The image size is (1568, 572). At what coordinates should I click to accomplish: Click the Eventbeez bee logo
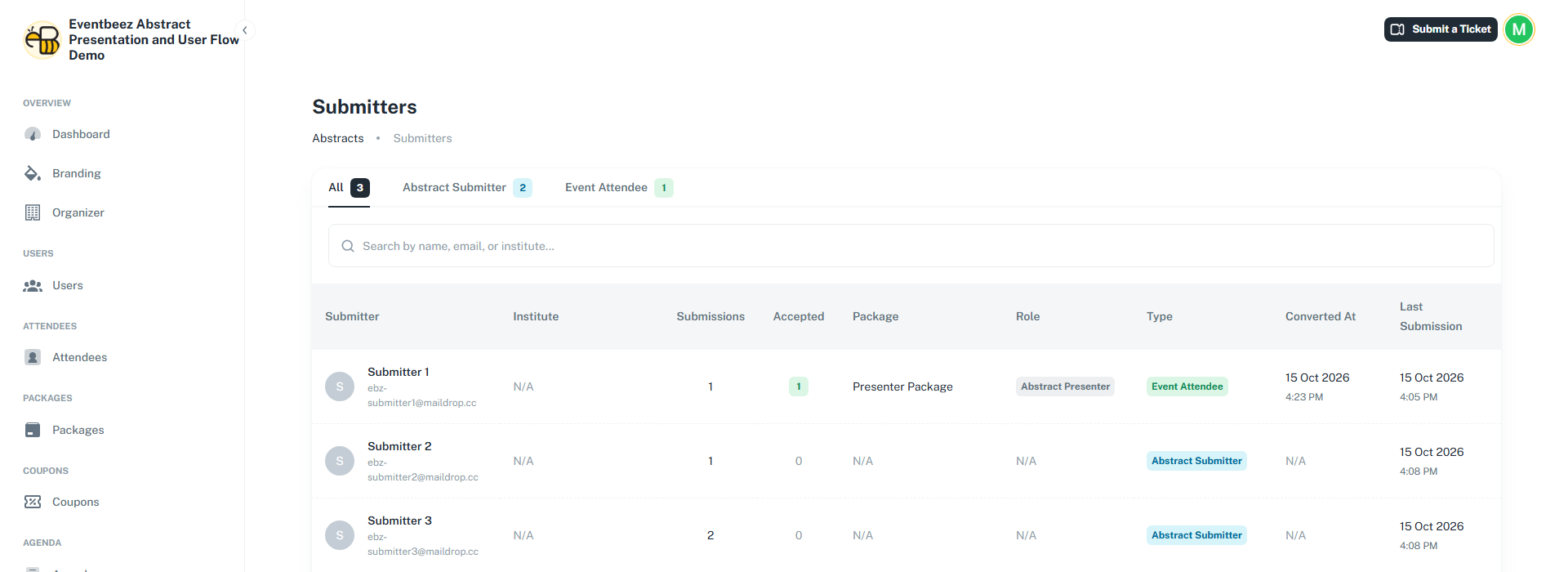point(42,39)
